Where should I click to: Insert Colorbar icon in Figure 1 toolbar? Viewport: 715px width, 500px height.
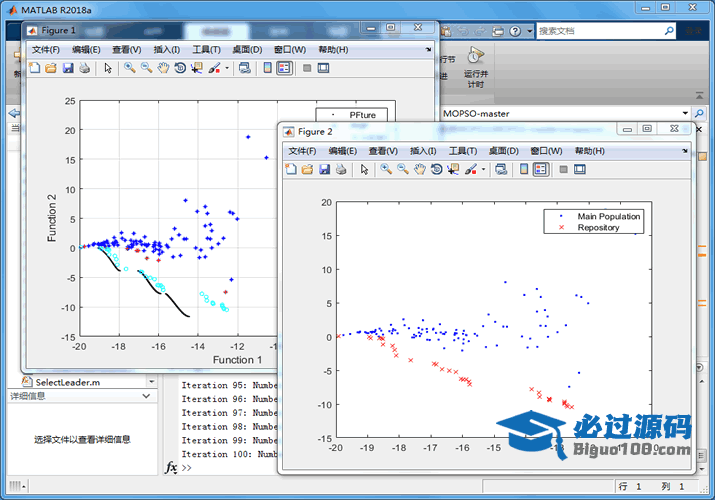click(268, 68)
